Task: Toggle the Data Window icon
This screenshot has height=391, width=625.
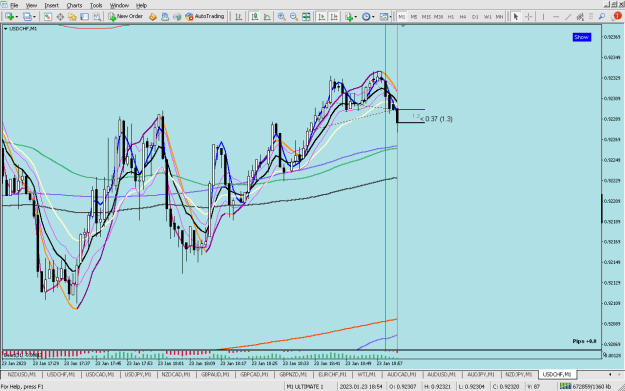Action: [60, 17]
